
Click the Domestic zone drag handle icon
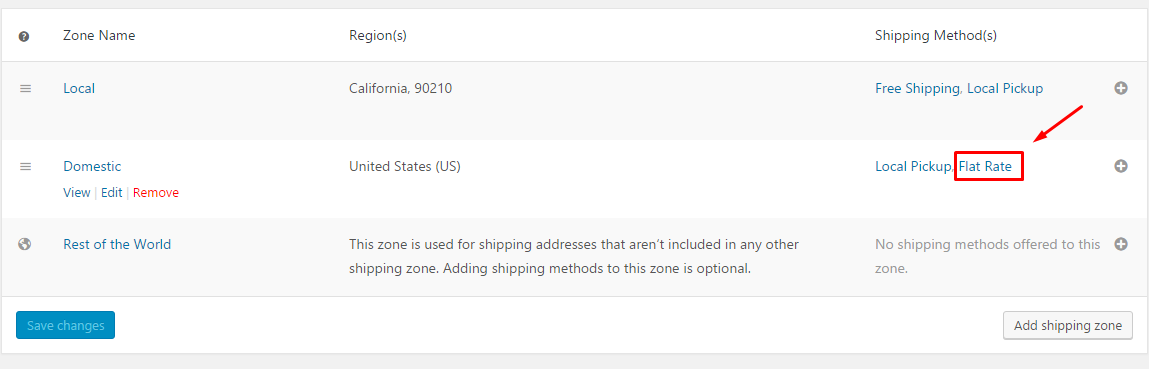pos(25,167)
